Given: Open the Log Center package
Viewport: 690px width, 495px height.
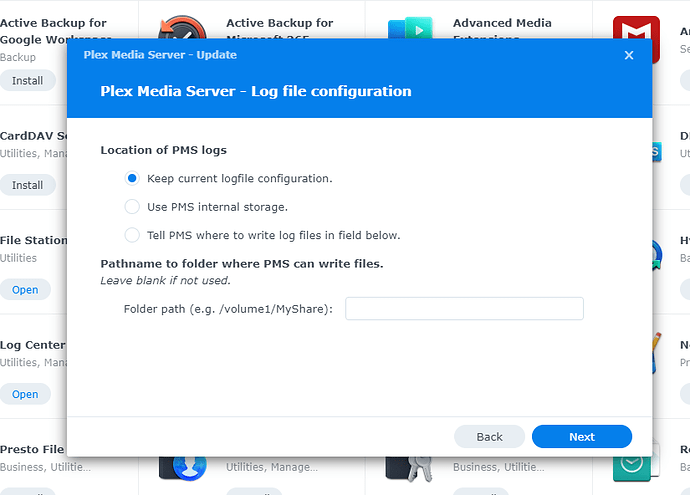Looking at the screenshot, I should pos(25,394).
